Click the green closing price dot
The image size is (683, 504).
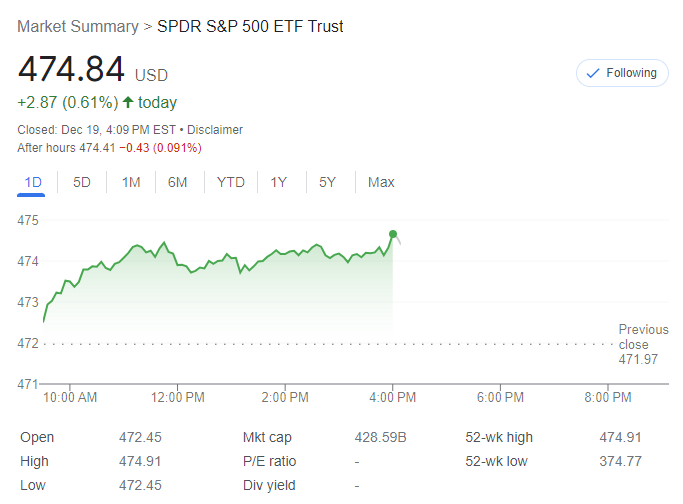pyautogui.click(x=393, y=234)
